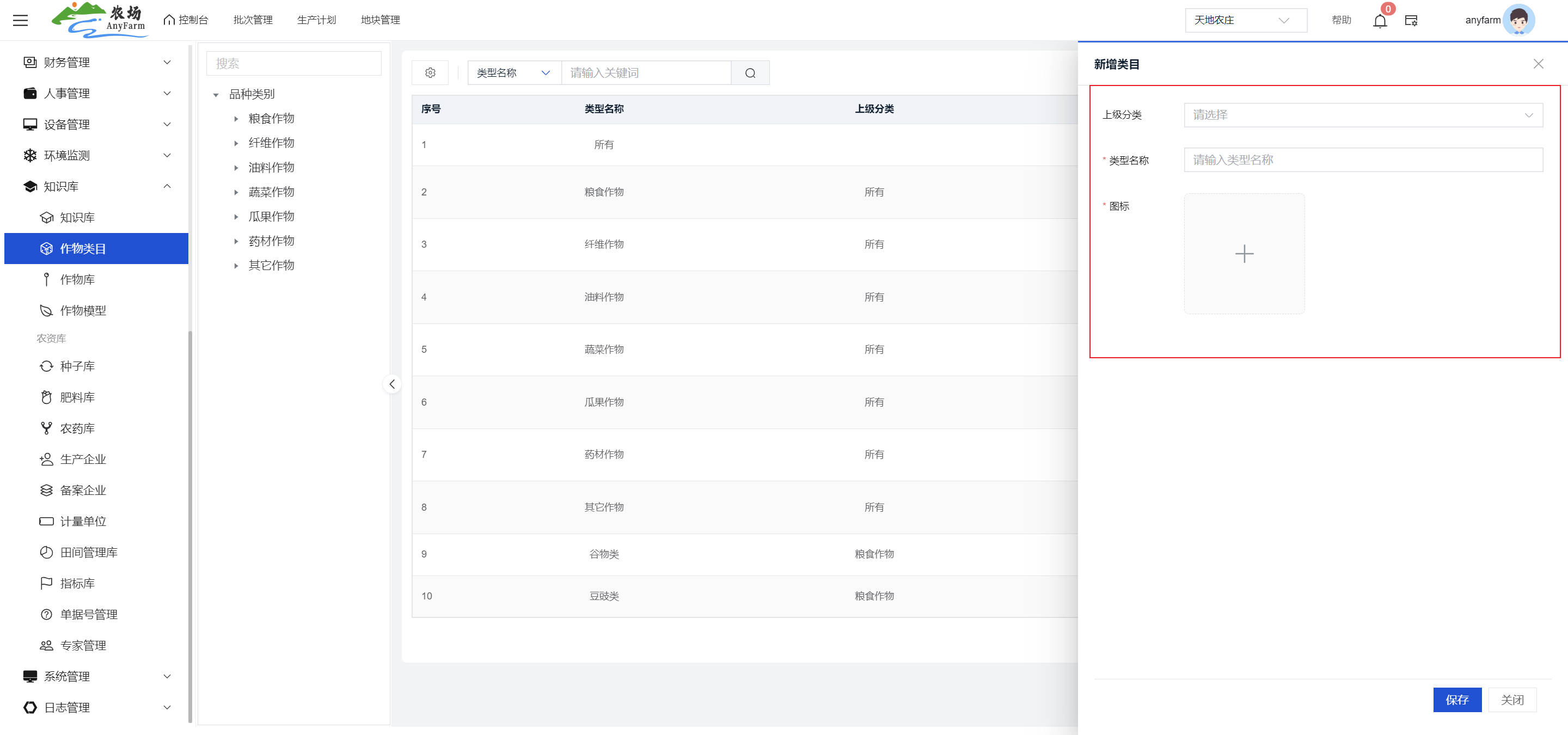Open the 上级分类 dropdown
1568x735 pixels.
pos(1362,115)
